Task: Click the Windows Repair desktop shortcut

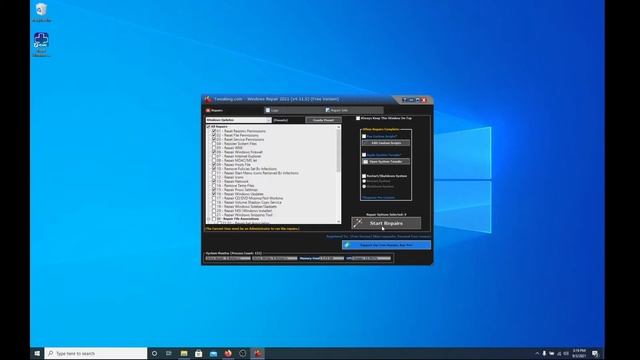Action: [41, 44]
